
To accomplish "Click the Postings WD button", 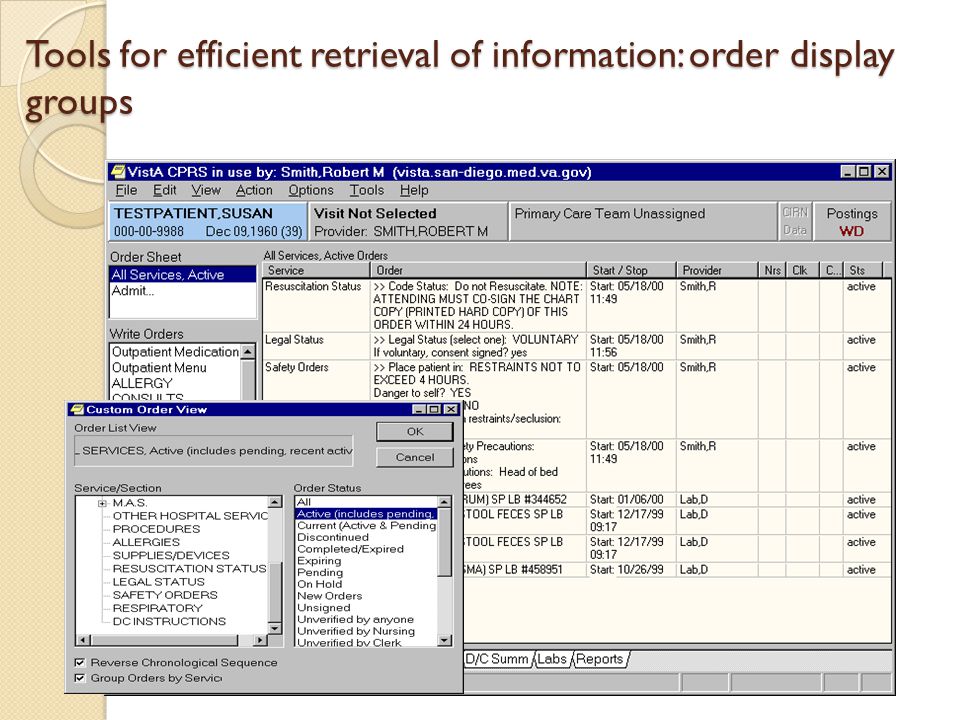I will pos(852,222).
